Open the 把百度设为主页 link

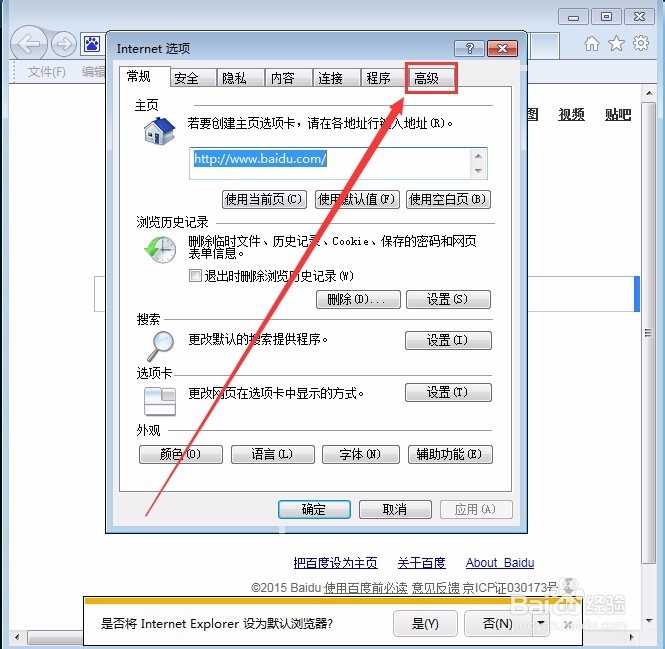[335, 563]
